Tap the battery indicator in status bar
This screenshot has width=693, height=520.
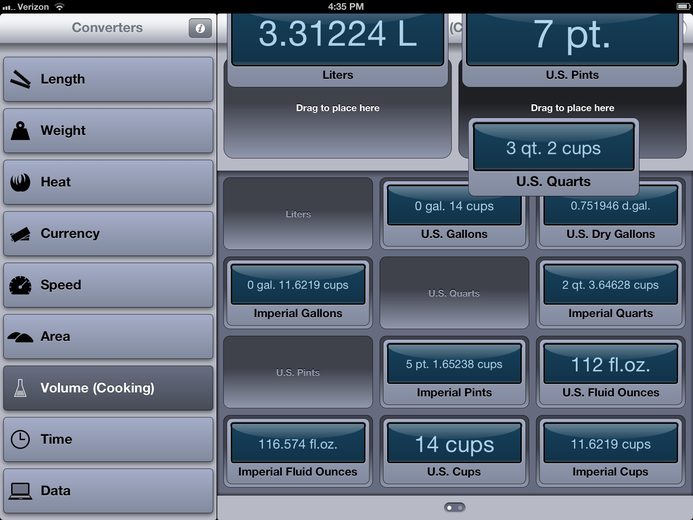coord(682,6)
